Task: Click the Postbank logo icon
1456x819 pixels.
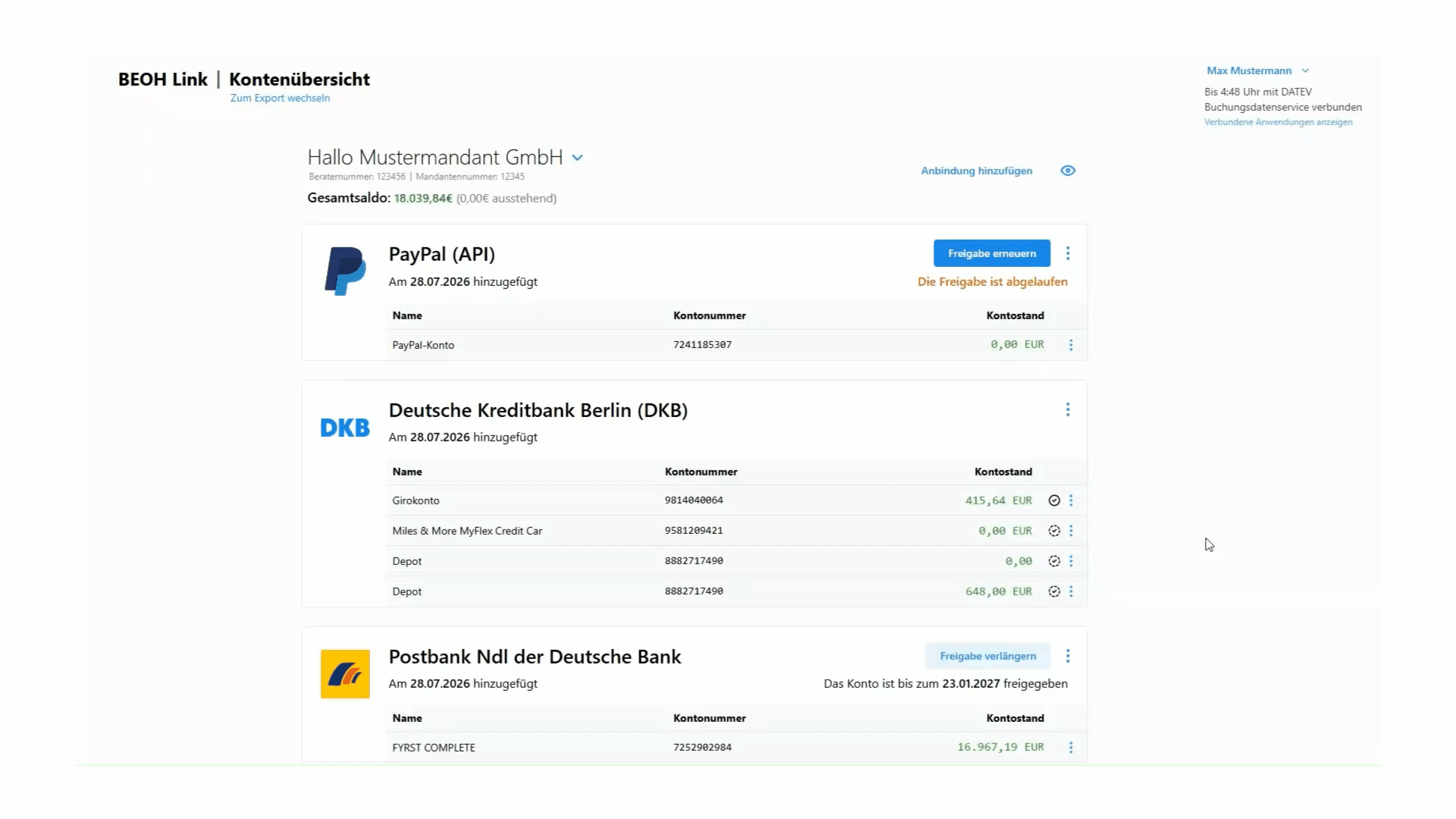Action: click(x=345, y=674)
